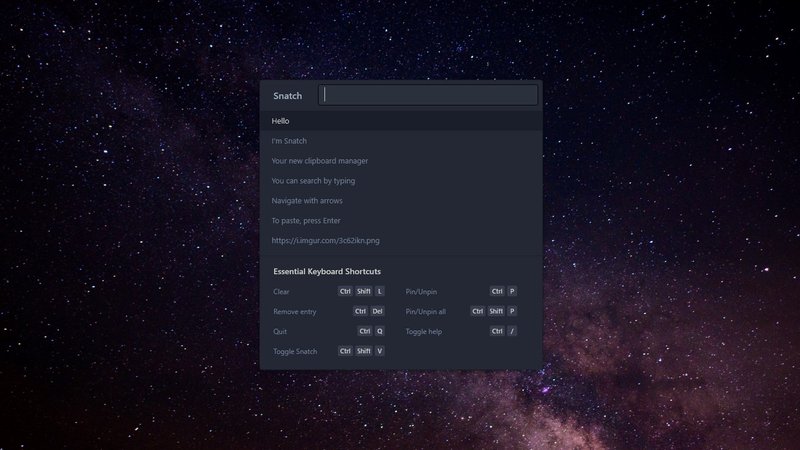Screen dimensions: 800x450
Task: Choose "Your new clipboard manager" entry
Action: click(320, 161)
